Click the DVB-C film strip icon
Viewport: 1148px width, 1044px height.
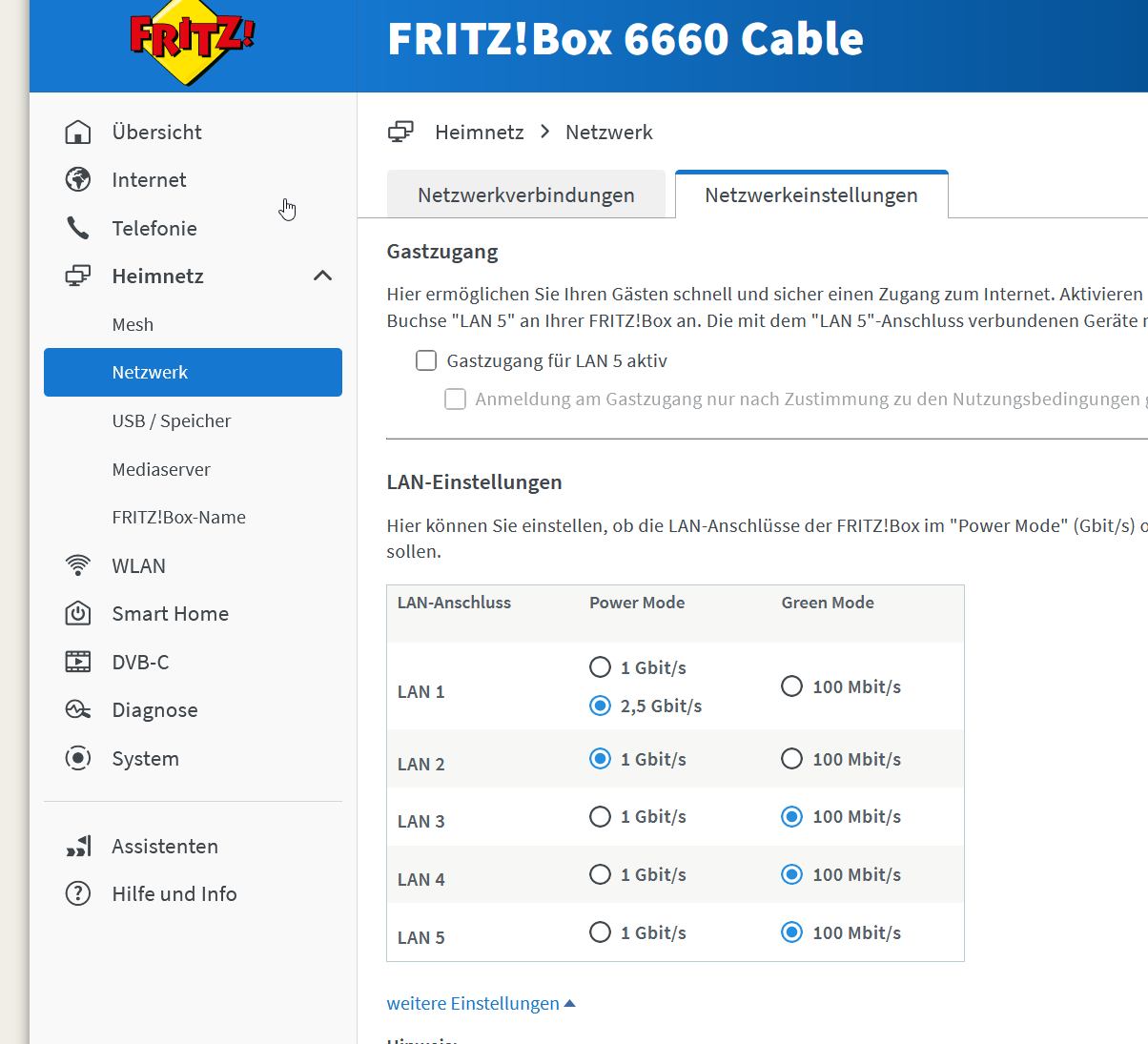tap(78, 662)
